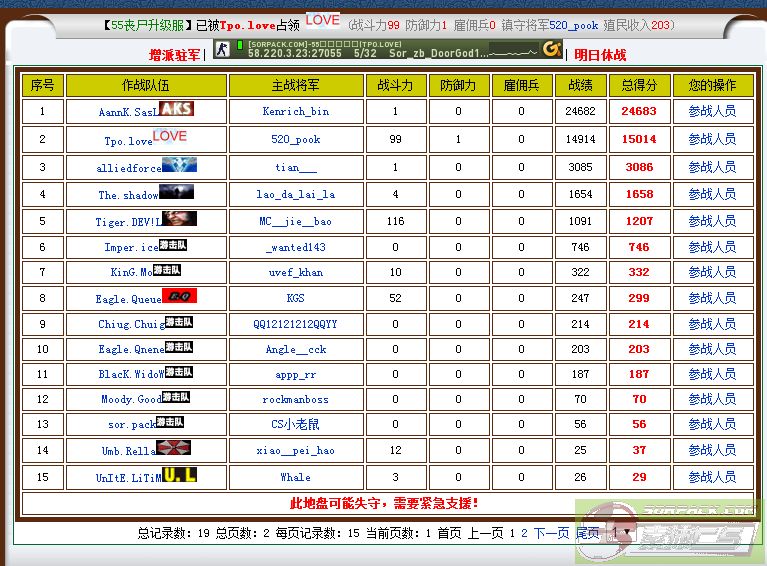Click the Tiger.DEV!L team avatar
The height and width of the screenshot is (566, 767).
pos(177,218)
